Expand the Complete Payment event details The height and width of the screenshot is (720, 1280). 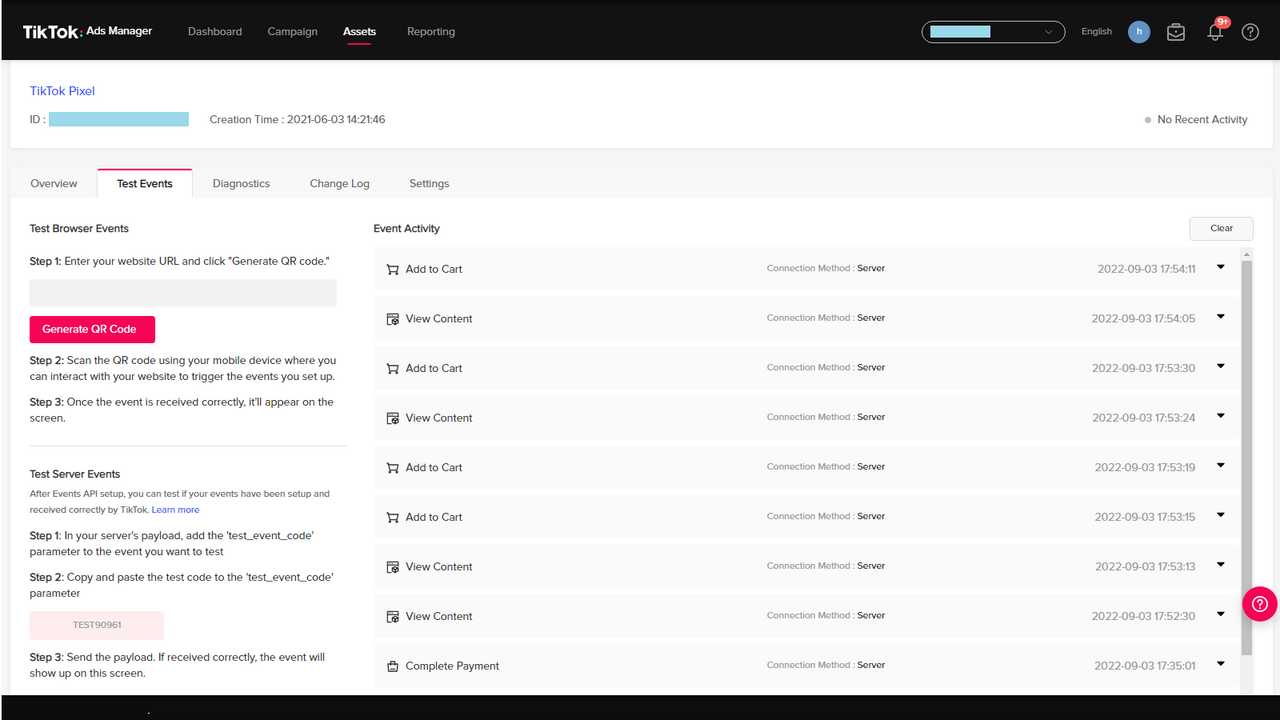click(x=1220, y=663)
